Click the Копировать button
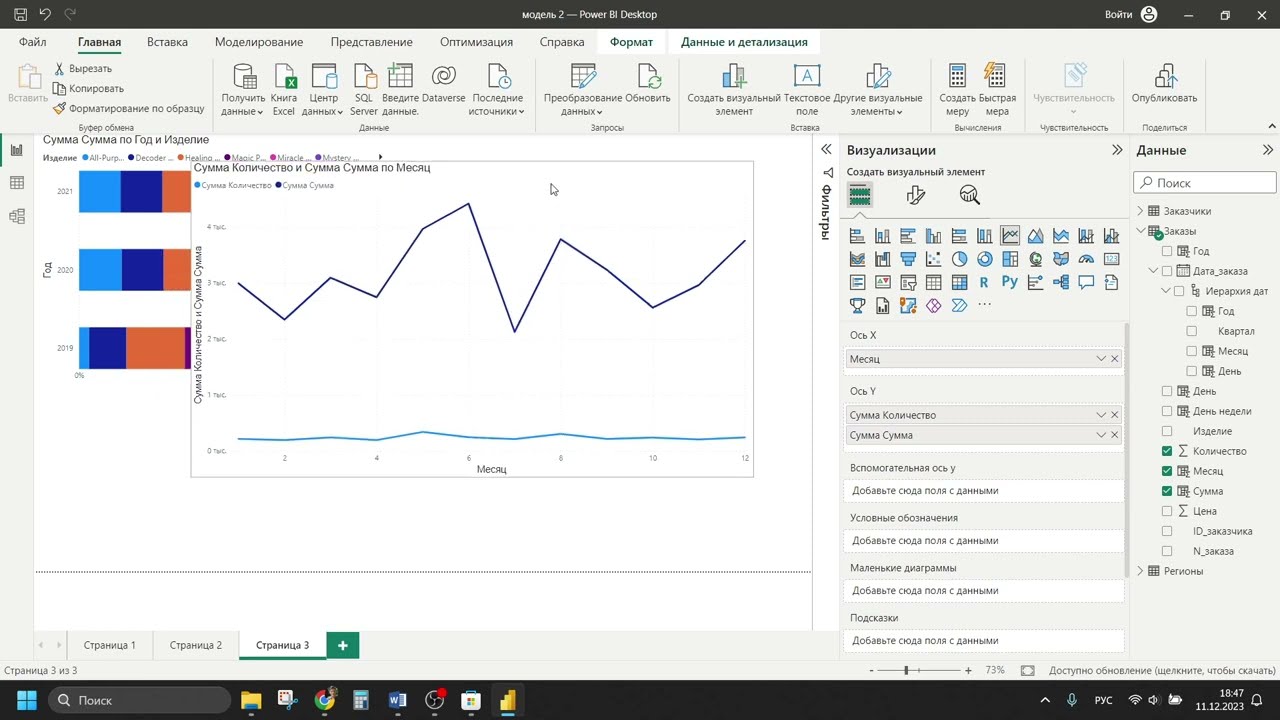This screenshot has width=1280, height=720. [x=89, y=88]
